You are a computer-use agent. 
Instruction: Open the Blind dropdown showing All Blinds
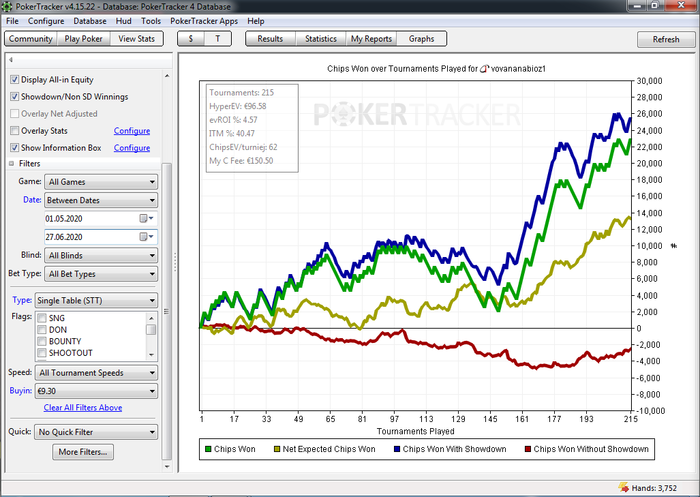[x=101, y=255]
